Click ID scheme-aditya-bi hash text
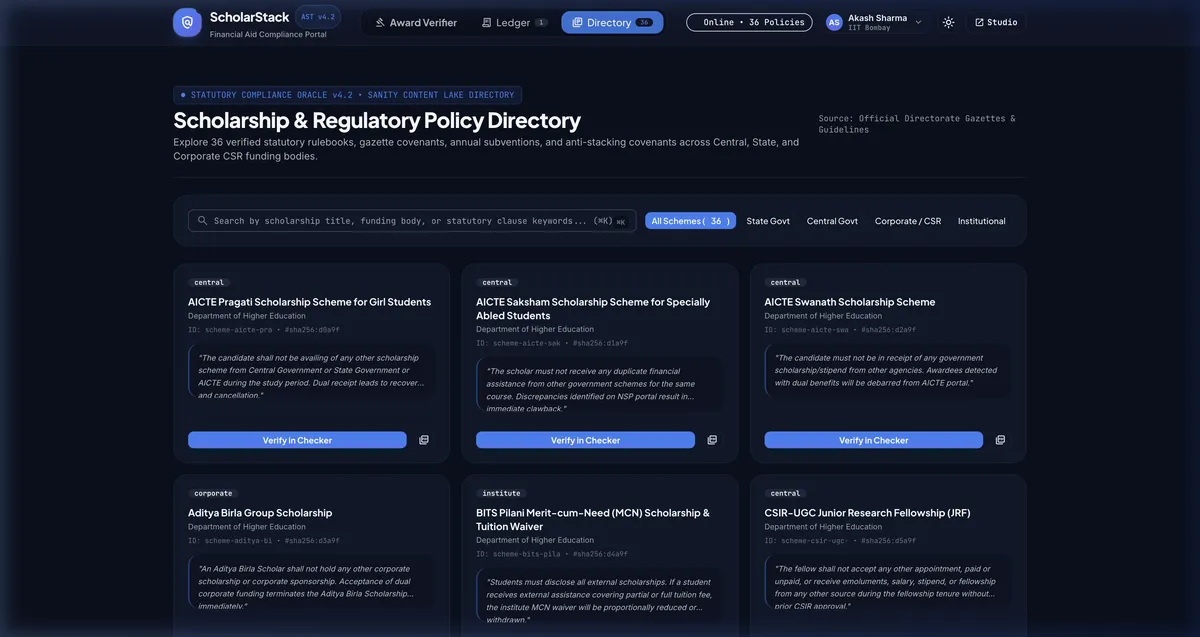 264,540
